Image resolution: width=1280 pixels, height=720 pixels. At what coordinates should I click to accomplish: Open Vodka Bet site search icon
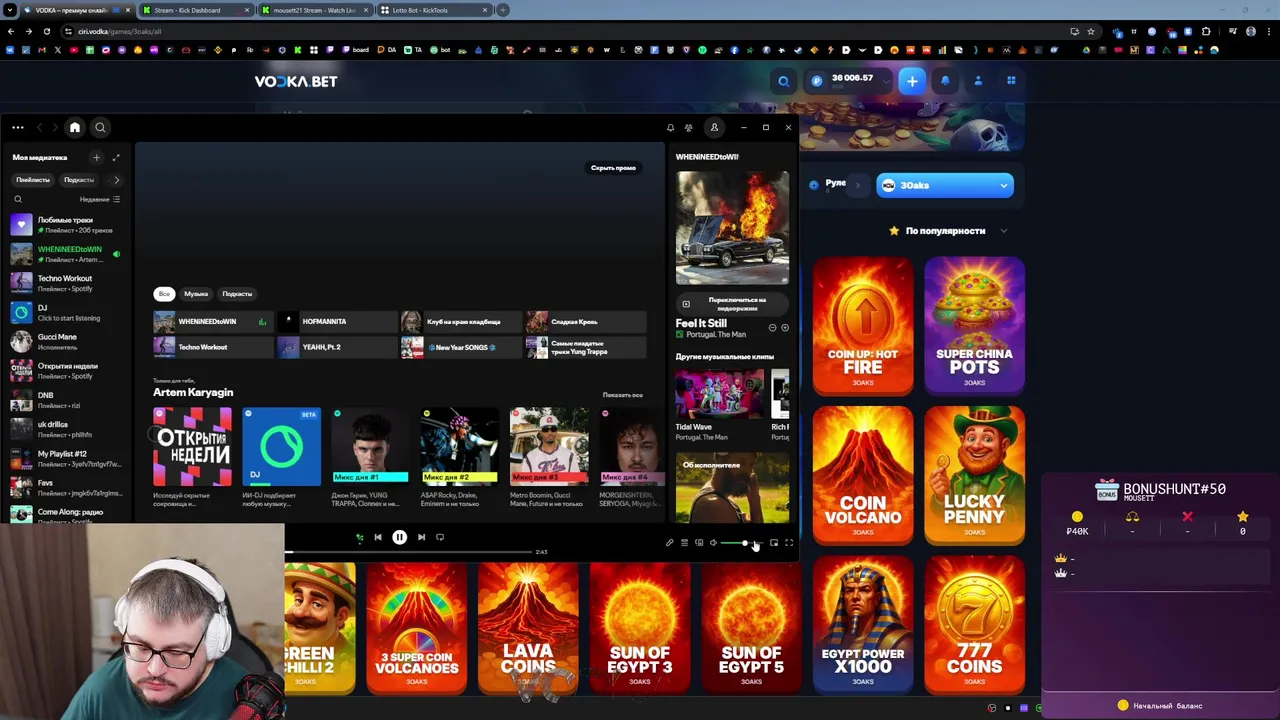tap(784, 81)
